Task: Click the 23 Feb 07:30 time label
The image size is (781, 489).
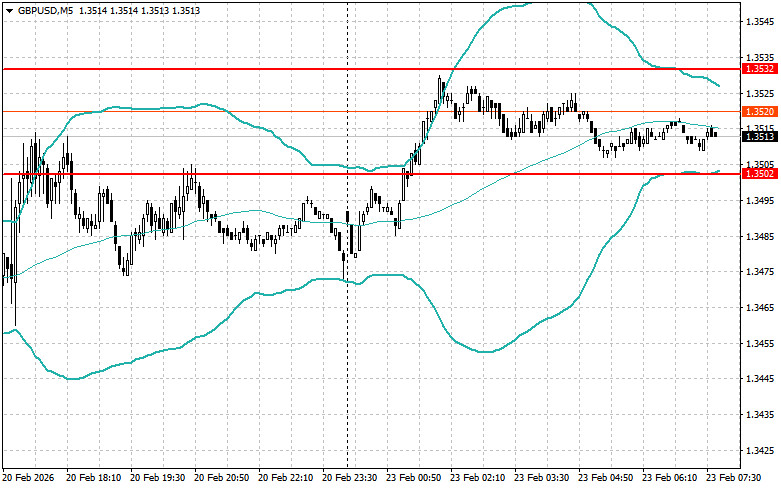Action: coord(734,478)
